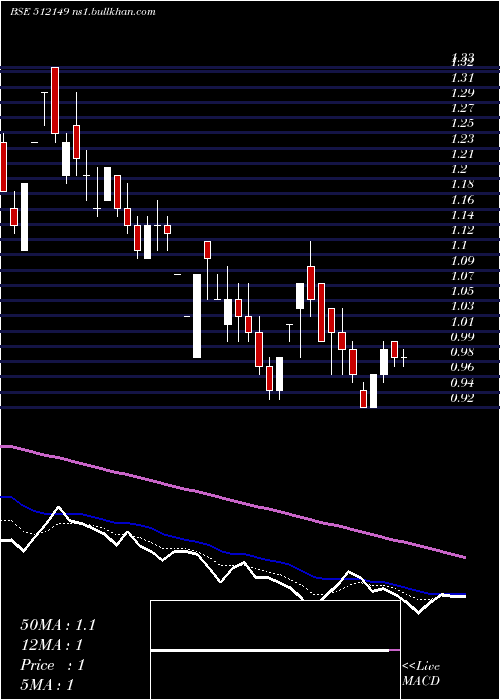Click the MACD indicator box

click(275, 650)
